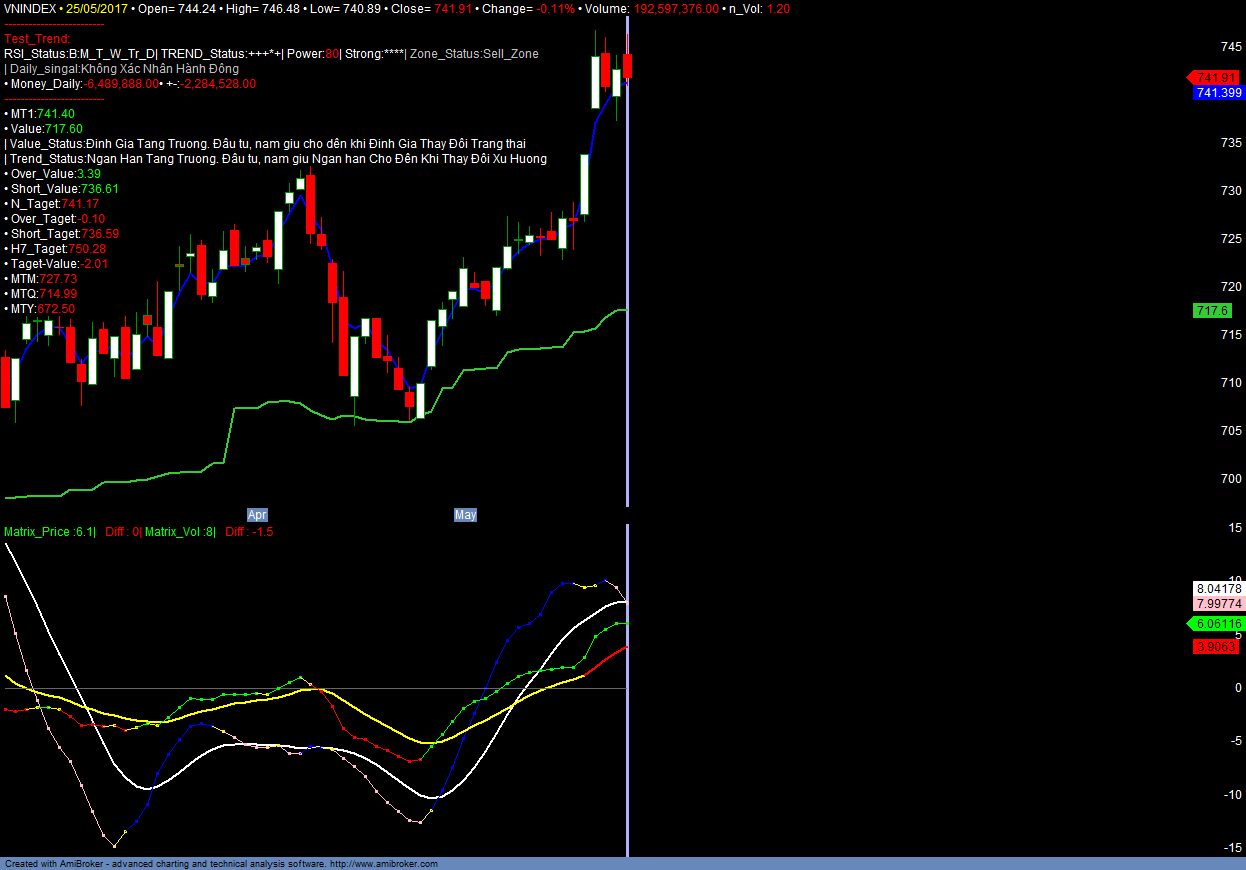This screenshot has height=870, width=1246.
Task: Select the Apr month marker on time axis
Action: pos(257,515)
